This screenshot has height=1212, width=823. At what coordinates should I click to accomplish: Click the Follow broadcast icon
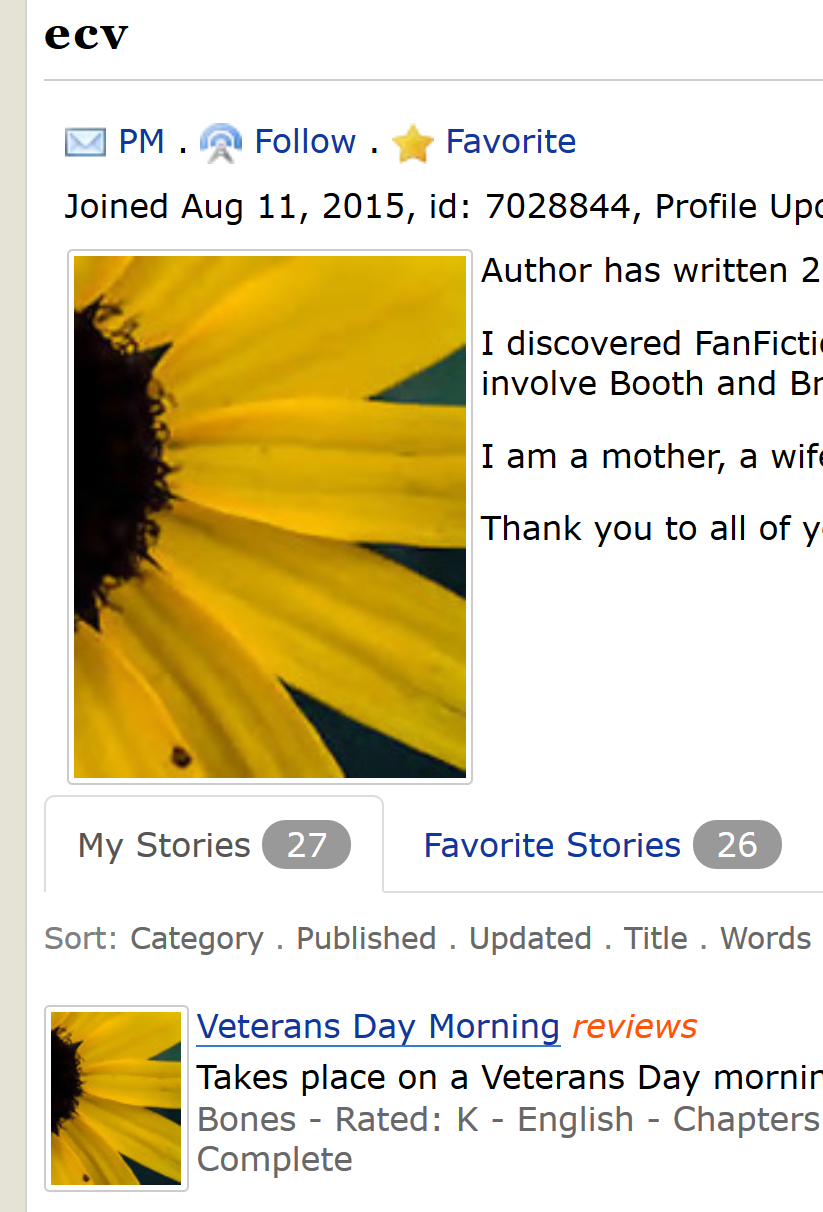coord(221,143)
